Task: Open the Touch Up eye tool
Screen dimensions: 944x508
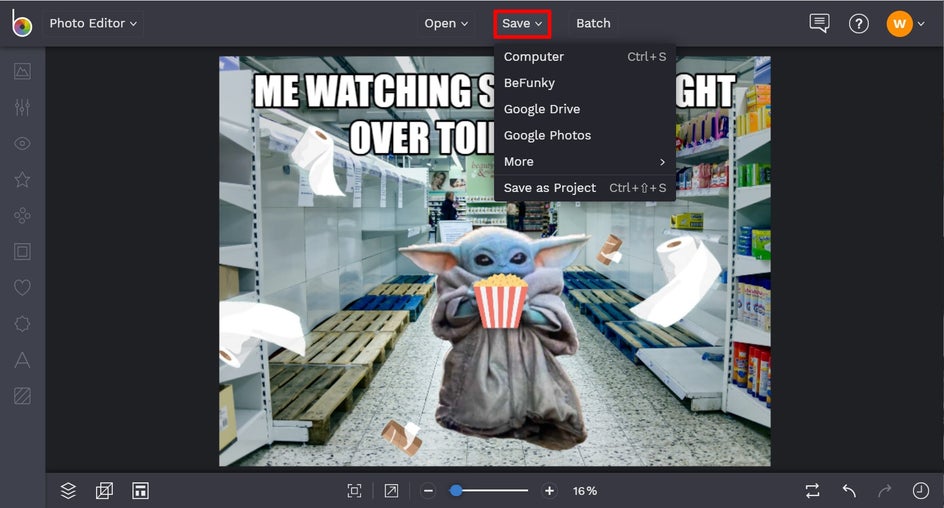Action: (22, 144)
